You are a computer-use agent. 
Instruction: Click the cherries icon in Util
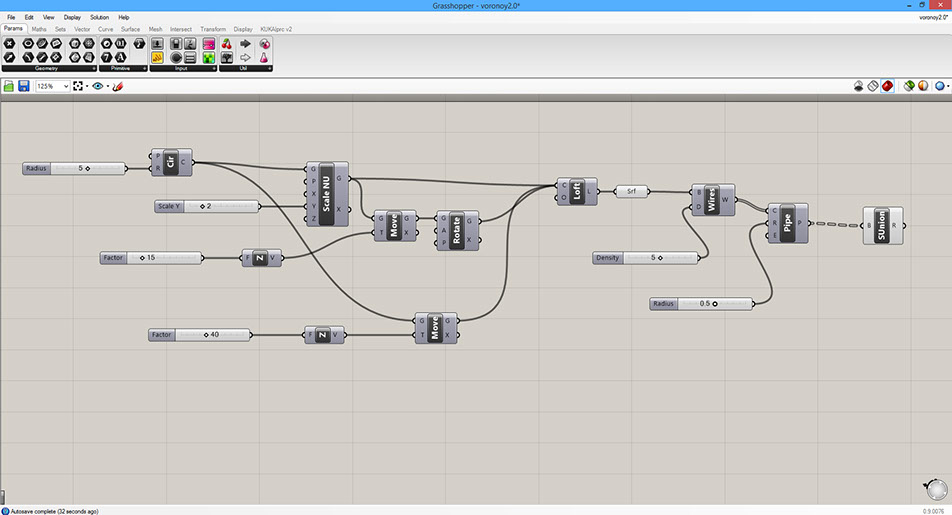coord(226,44)
